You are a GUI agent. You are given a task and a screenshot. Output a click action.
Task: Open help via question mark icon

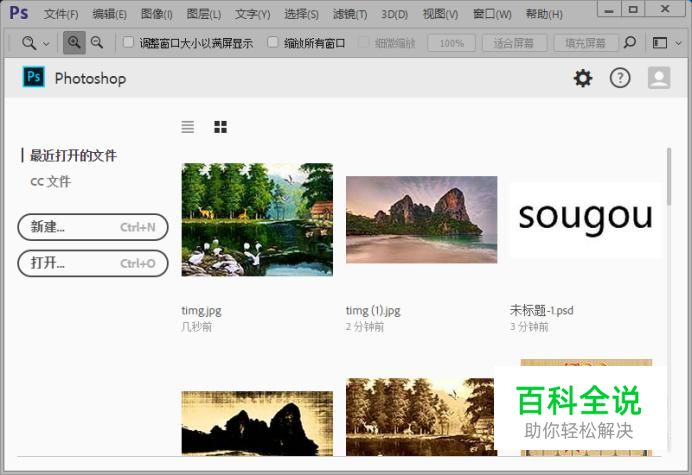(x=620, y=78)
